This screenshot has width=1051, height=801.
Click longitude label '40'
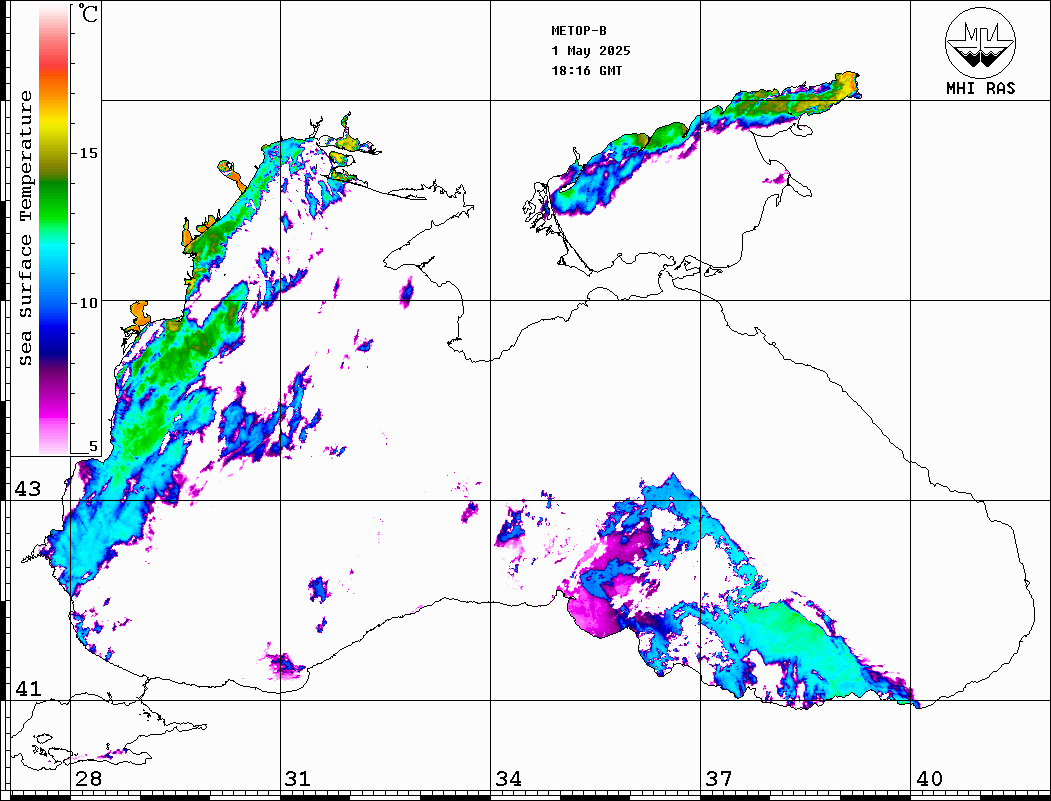click(x=929, y=778)
